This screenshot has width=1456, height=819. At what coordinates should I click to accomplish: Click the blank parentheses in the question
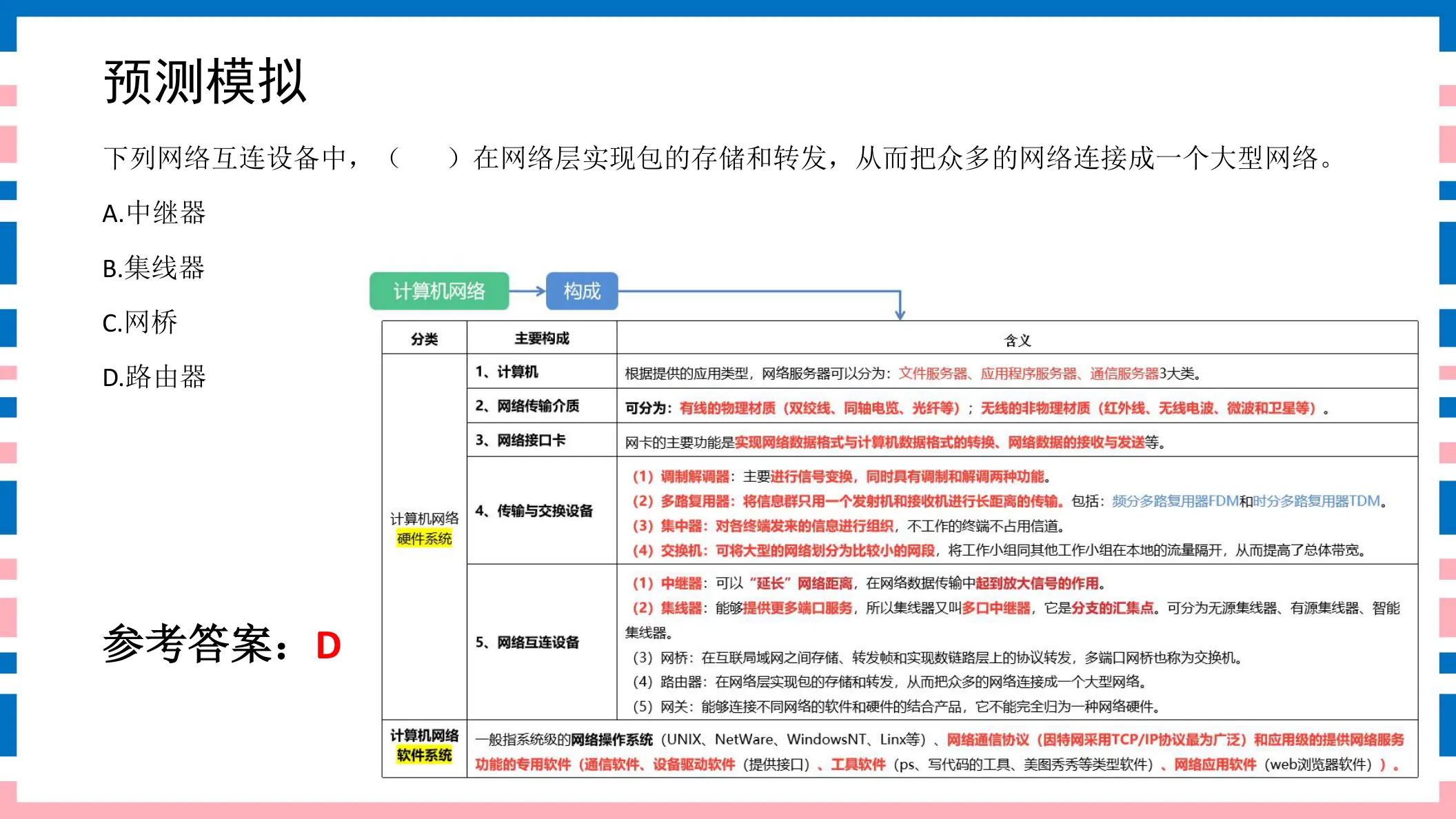click(423, 158)
